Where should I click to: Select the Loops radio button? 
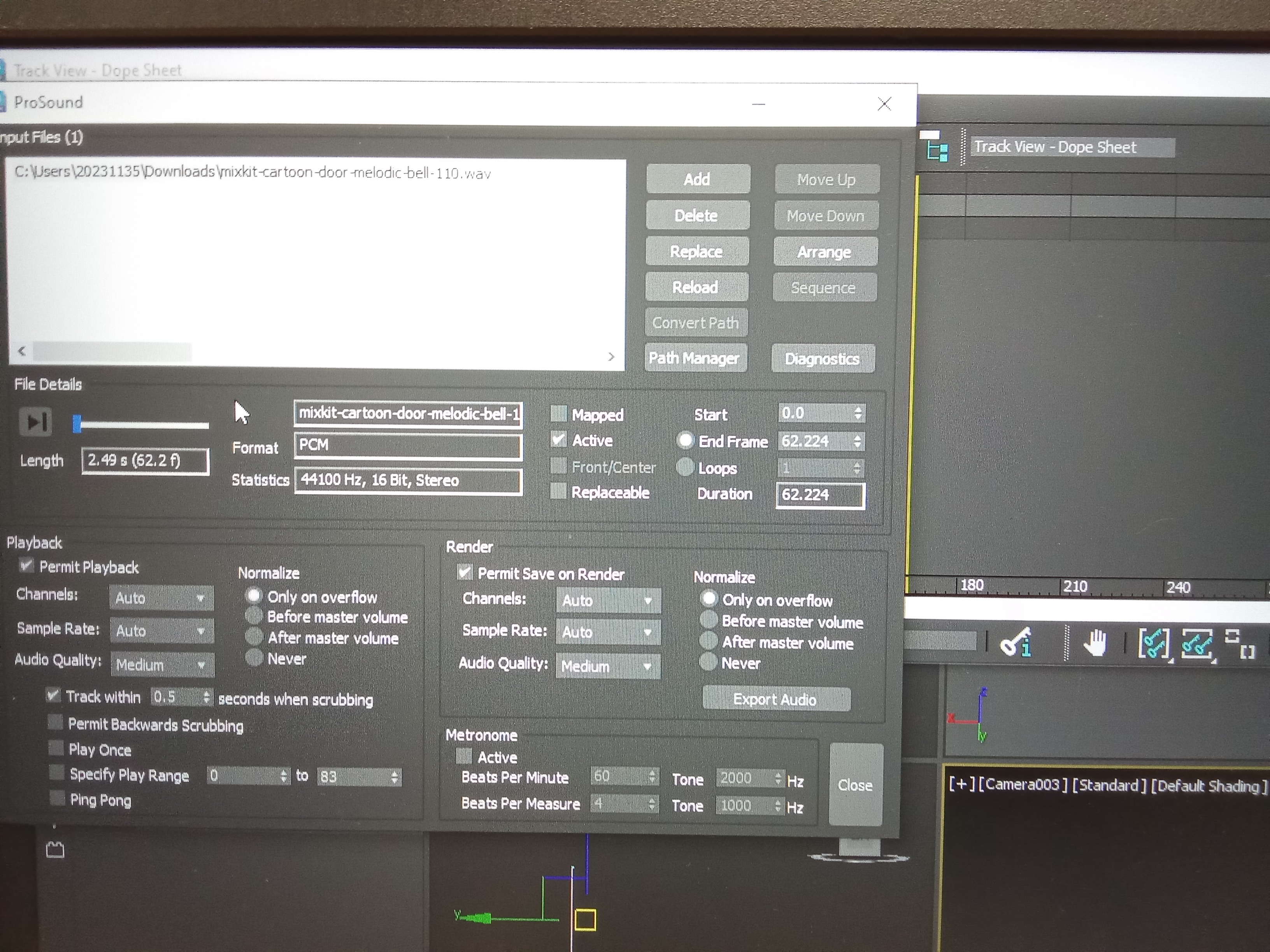coord(685,467)
